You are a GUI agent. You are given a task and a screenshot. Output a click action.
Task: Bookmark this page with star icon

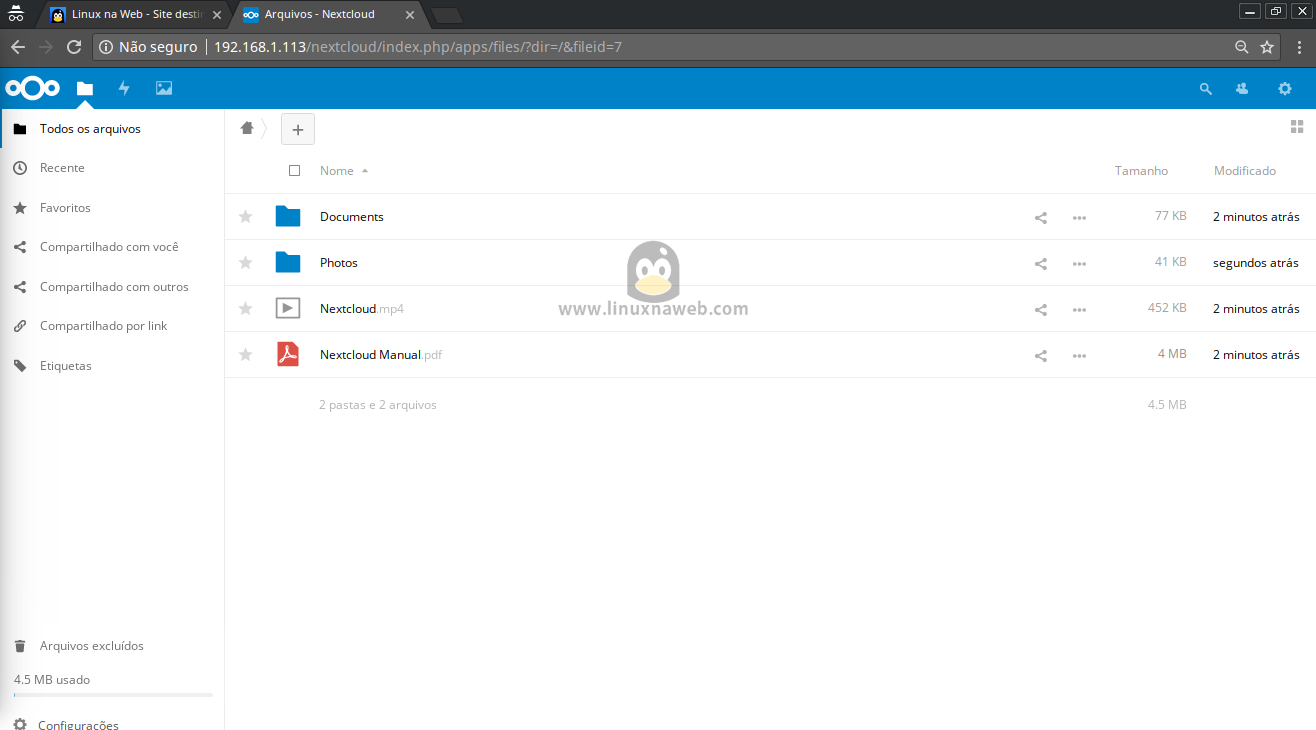pyautogui.click(x=1267, y=47)
